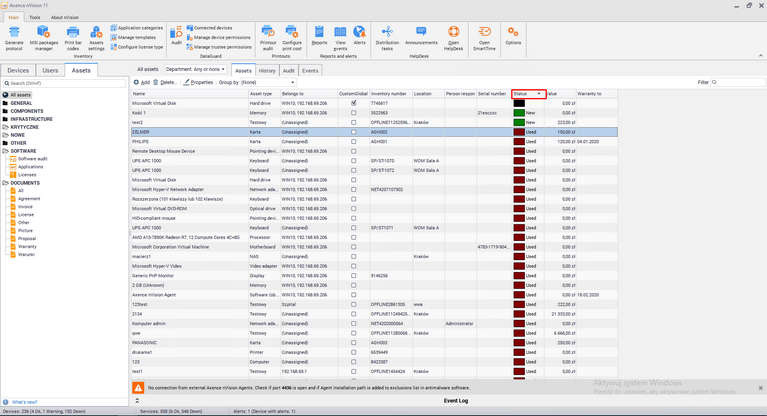Tick CustomGlobal checkbox for PHILIPS row
Viewport: 767px width, 416px height.
tap(353, 142)
